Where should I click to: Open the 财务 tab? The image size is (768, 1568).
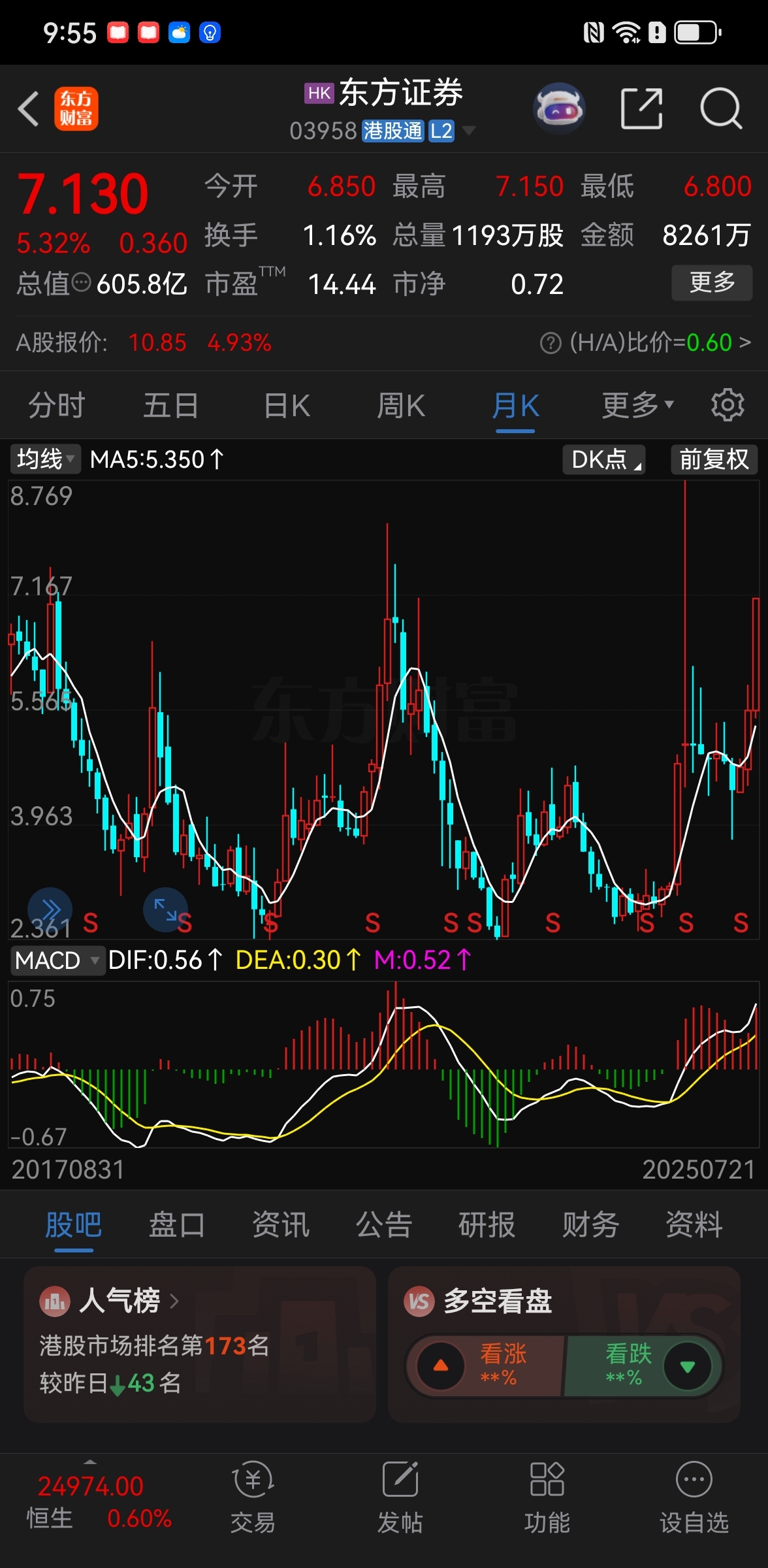point(590,1224)
